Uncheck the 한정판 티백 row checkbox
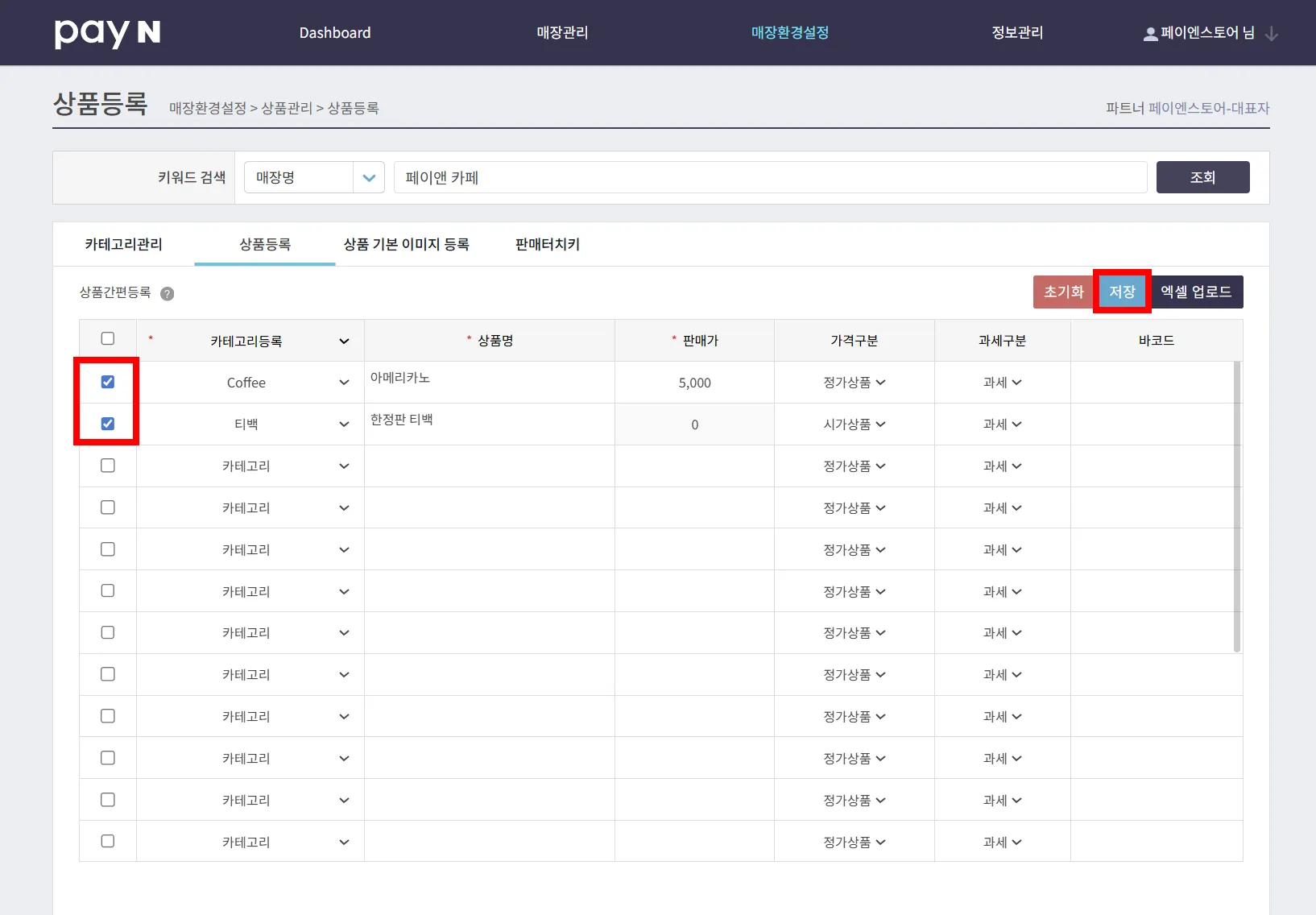The height and width of the screenshot is (915, 1316). [x=108, y=424]
